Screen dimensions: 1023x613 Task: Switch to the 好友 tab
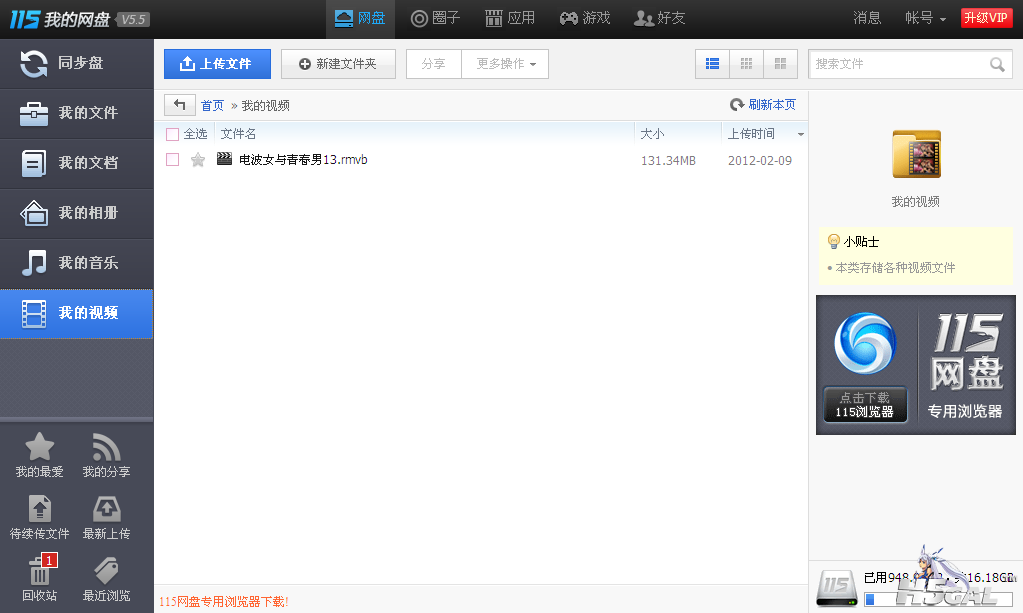pyautogui.click(x=660, y=18)
